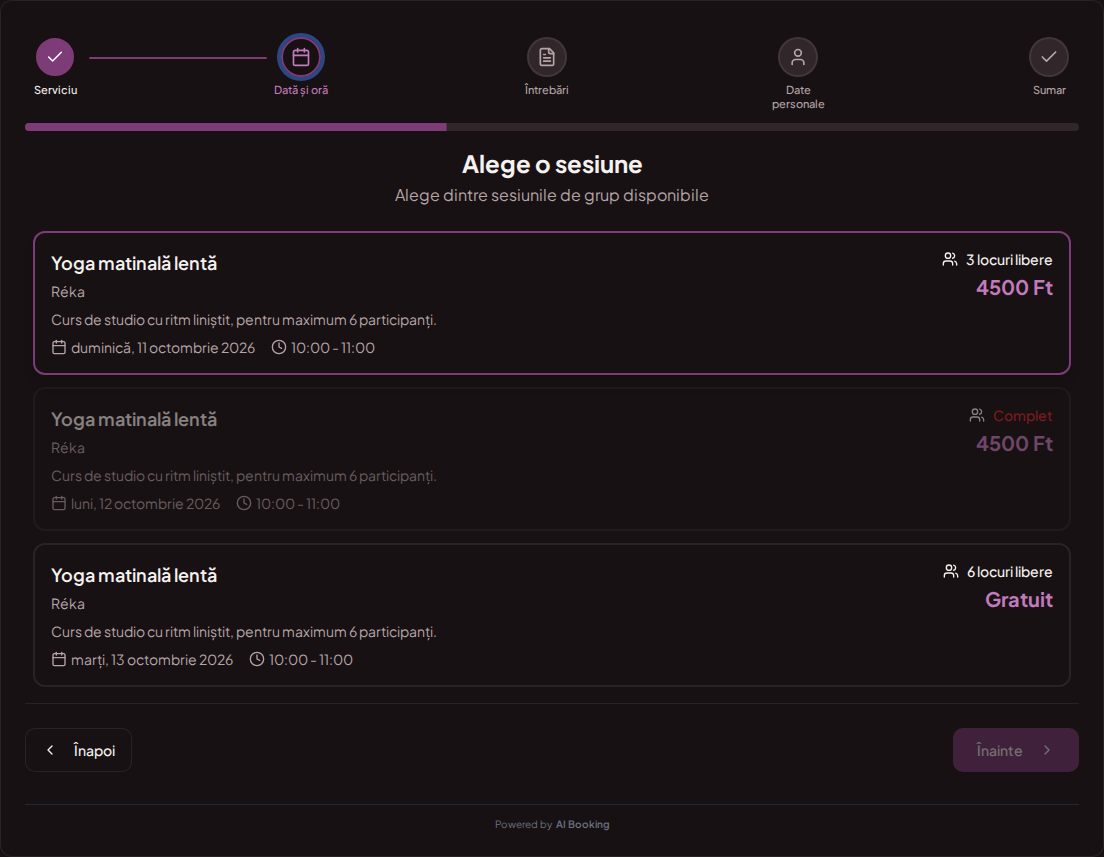
Task: Click the Date personale step label
Action: [x=798, y=97]
